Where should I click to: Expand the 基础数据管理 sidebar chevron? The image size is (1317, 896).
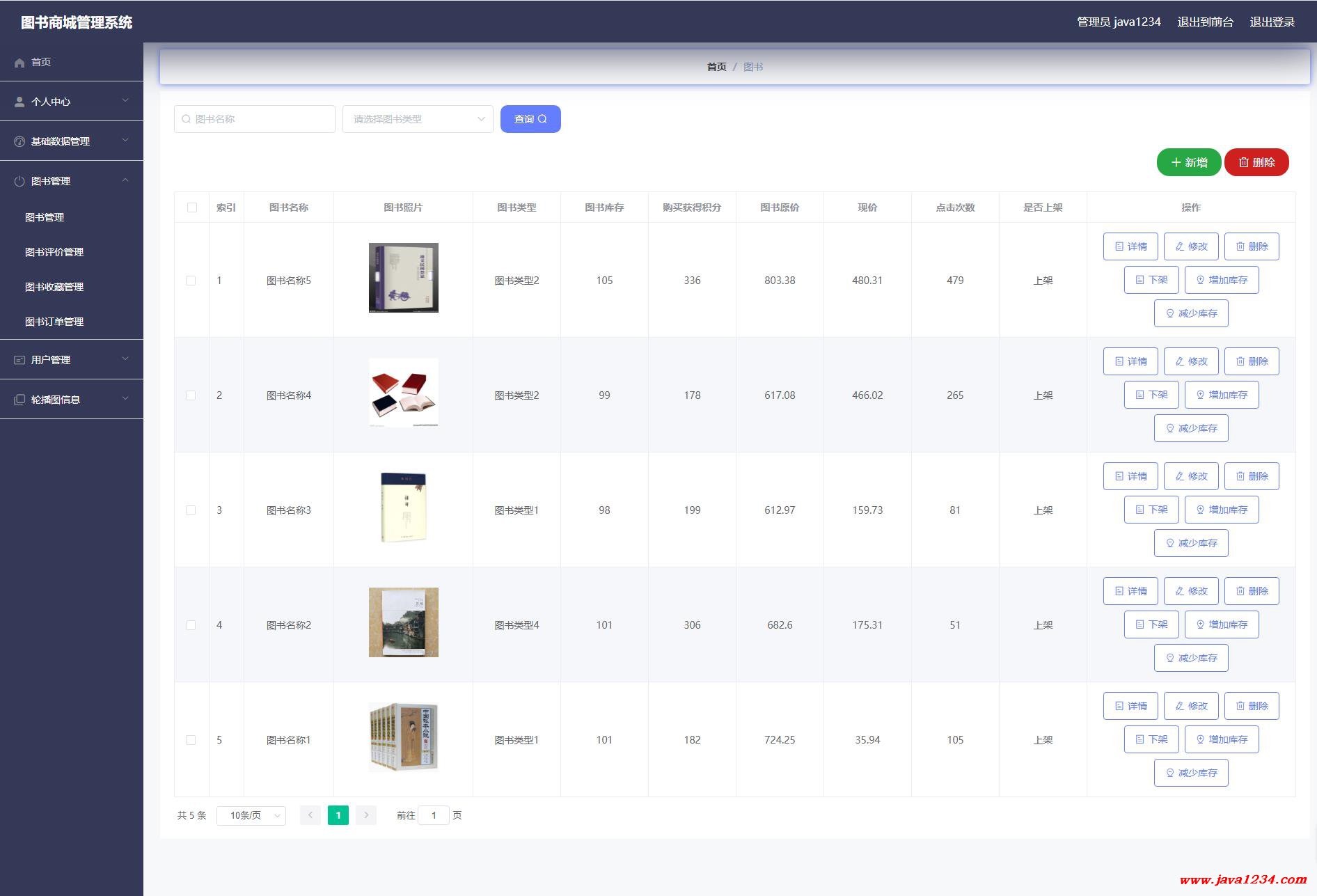click(125, 141)
